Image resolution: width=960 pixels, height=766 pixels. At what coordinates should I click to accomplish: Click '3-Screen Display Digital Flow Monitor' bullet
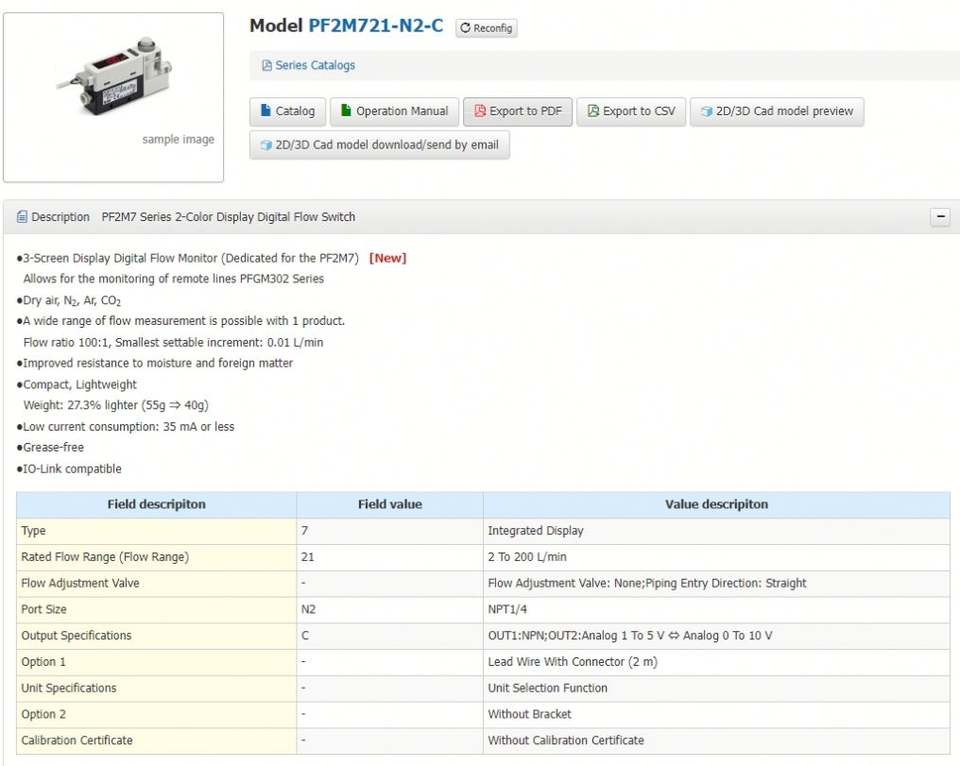coord(187,258)
